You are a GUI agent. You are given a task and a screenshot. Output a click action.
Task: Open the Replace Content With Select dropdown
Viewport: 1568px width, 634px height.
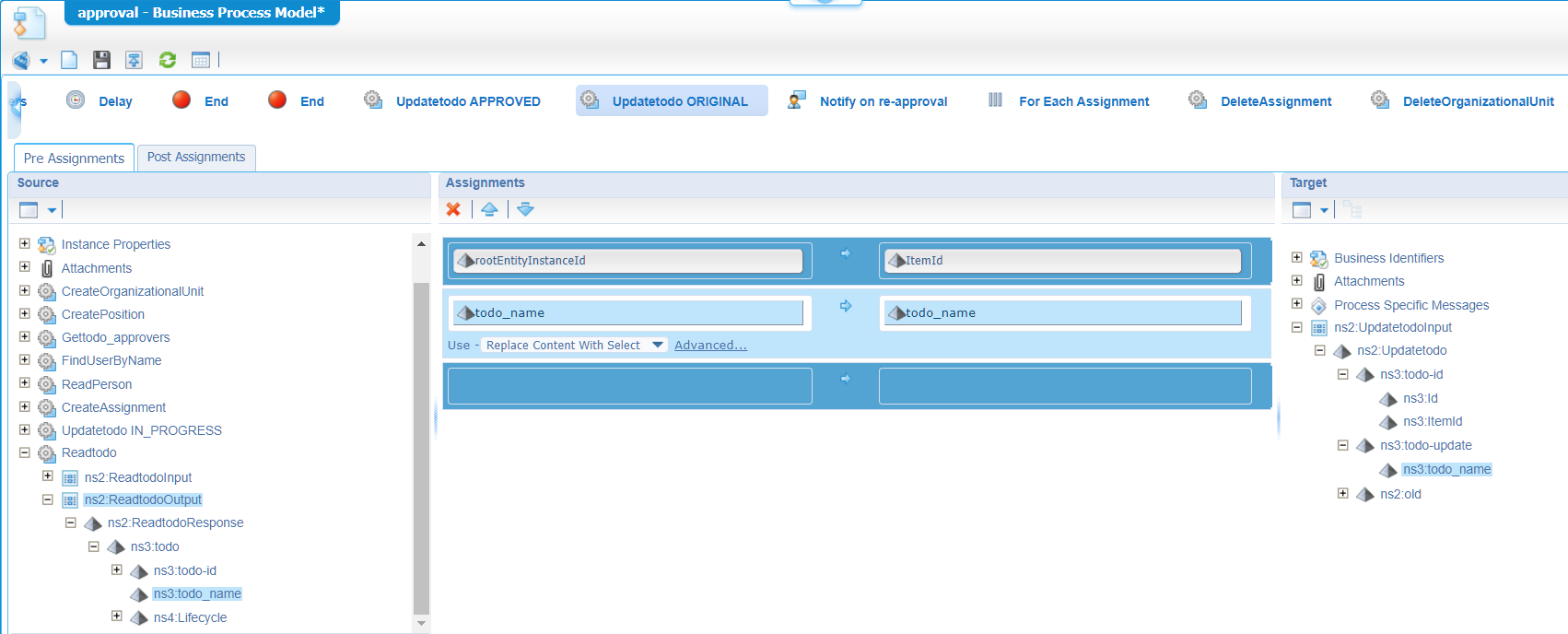click(575, 345)
